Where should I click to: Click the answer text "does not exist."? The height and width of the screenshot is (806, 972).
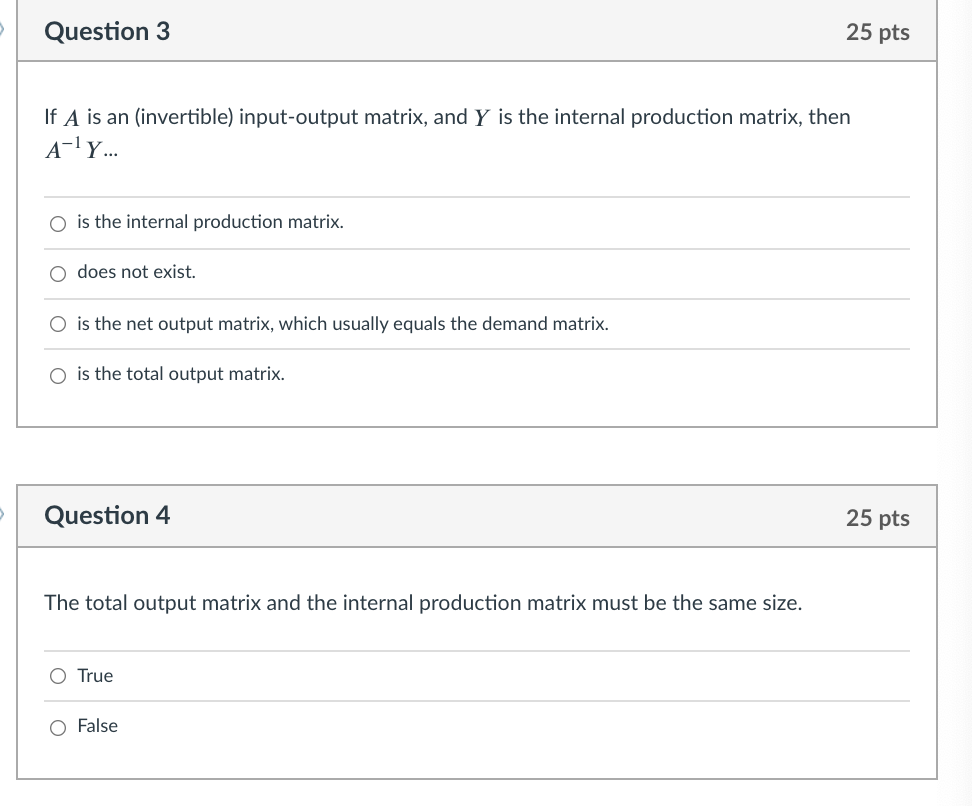click(135, 271)
